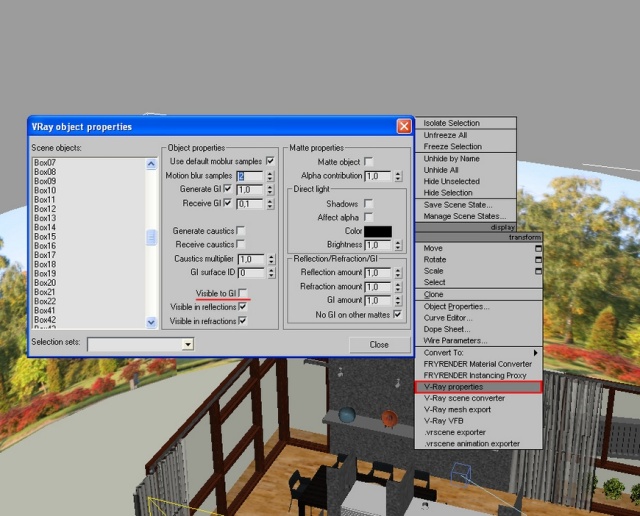Open Scale transform settings box icon

(538, 271)
